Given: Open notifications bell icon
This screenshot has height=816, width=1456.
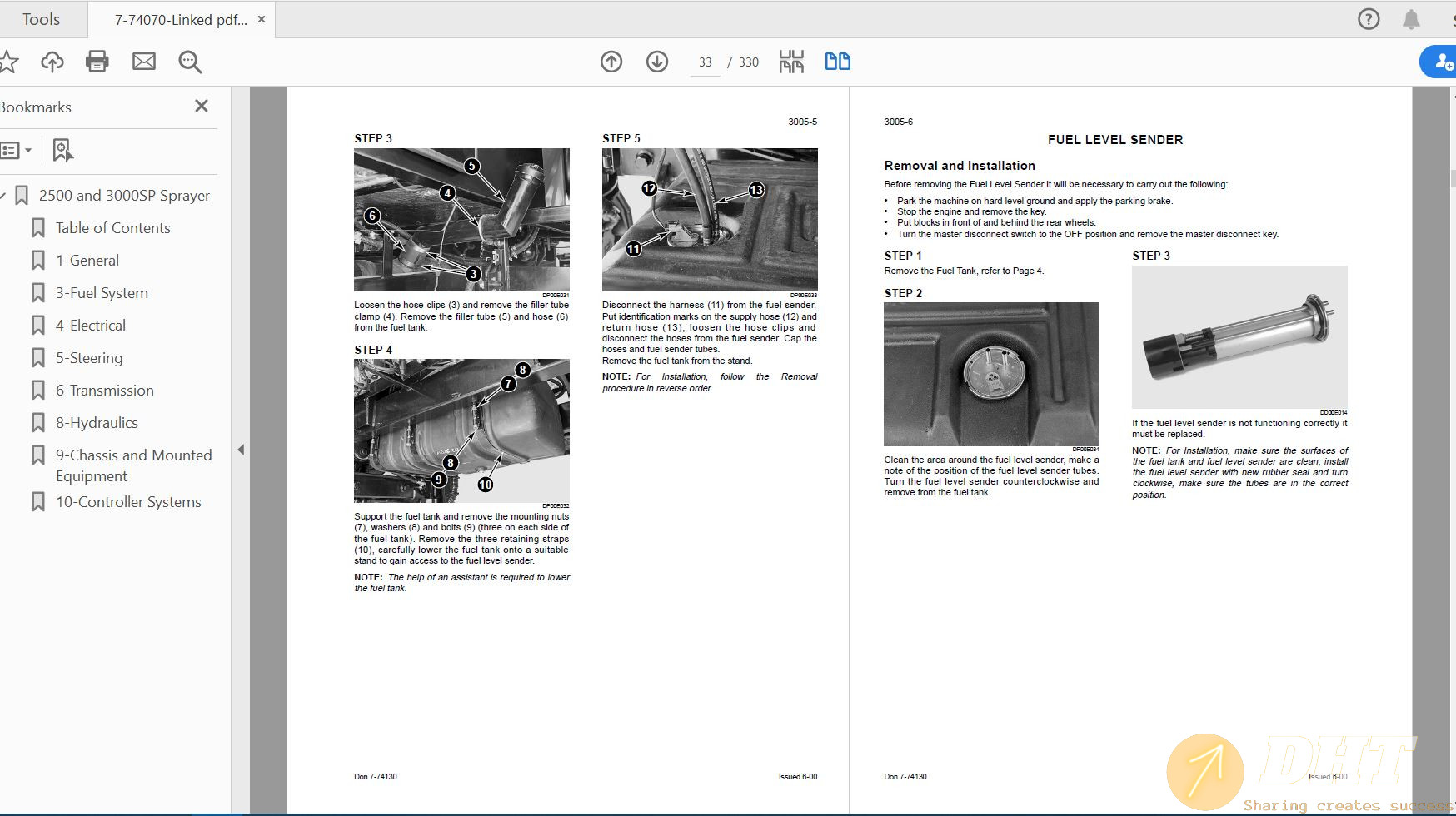Looking at the screenshot, I should pyautogui.click(x=1411, y=19).
